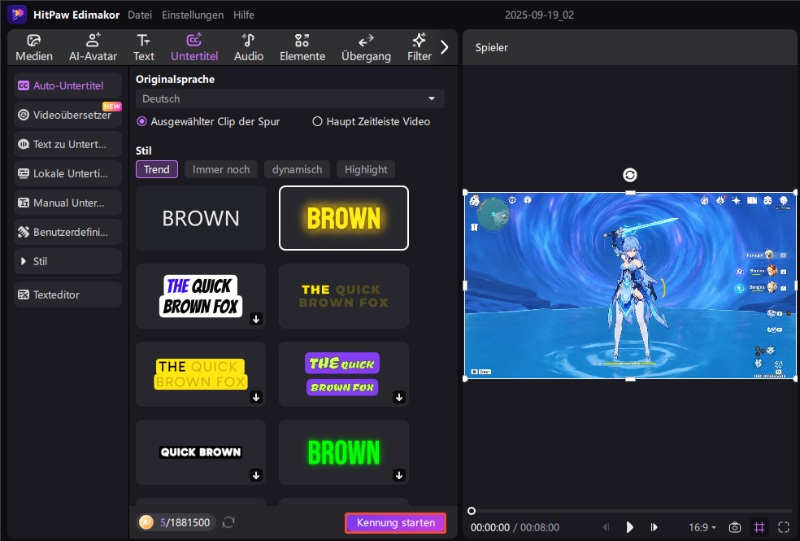Select the Audio tool icon

248,47
